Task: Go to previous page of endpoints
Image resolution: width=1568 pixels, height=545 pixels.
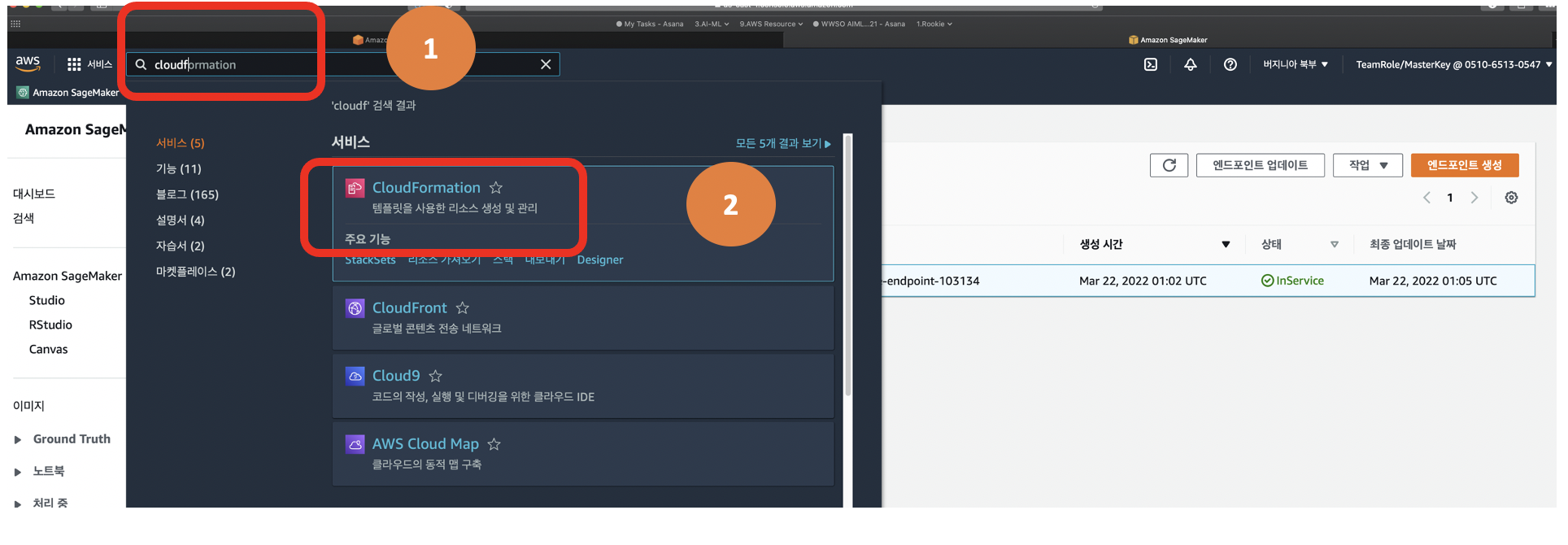Action: point(1426,198)
